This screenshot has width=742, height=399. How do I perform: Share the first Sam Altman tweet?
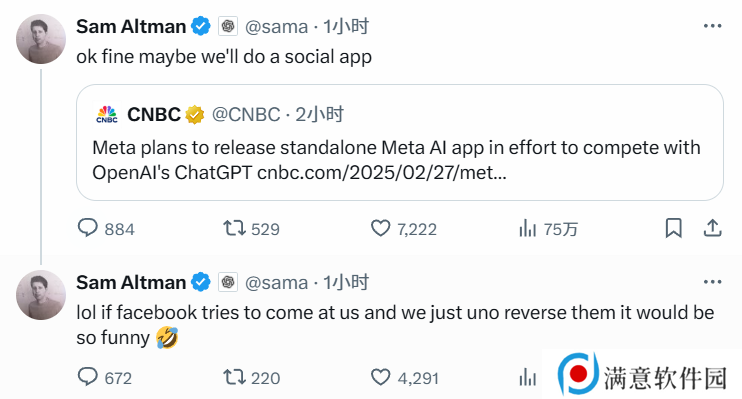tap(712, 228)
